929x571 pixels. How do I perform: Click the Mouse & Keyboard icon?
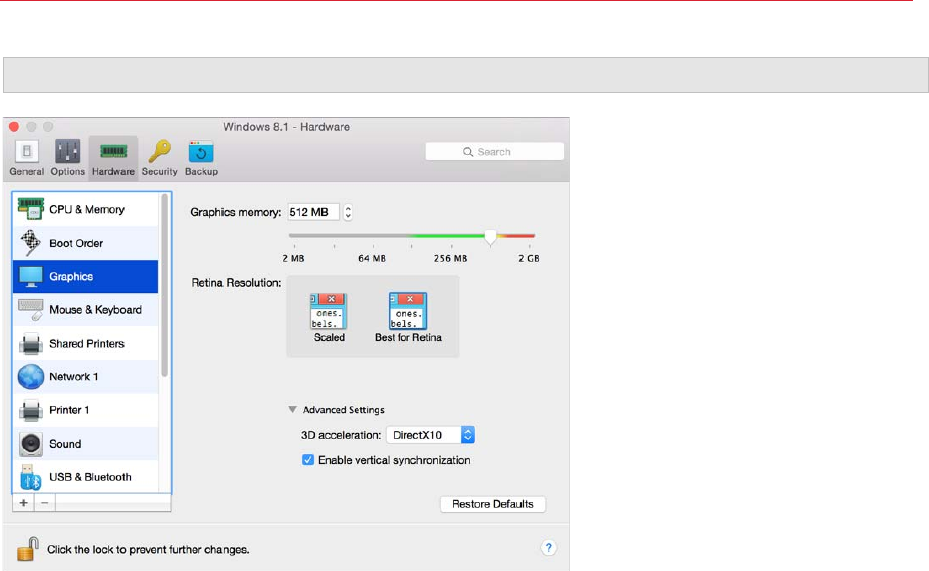click(31, 310)
